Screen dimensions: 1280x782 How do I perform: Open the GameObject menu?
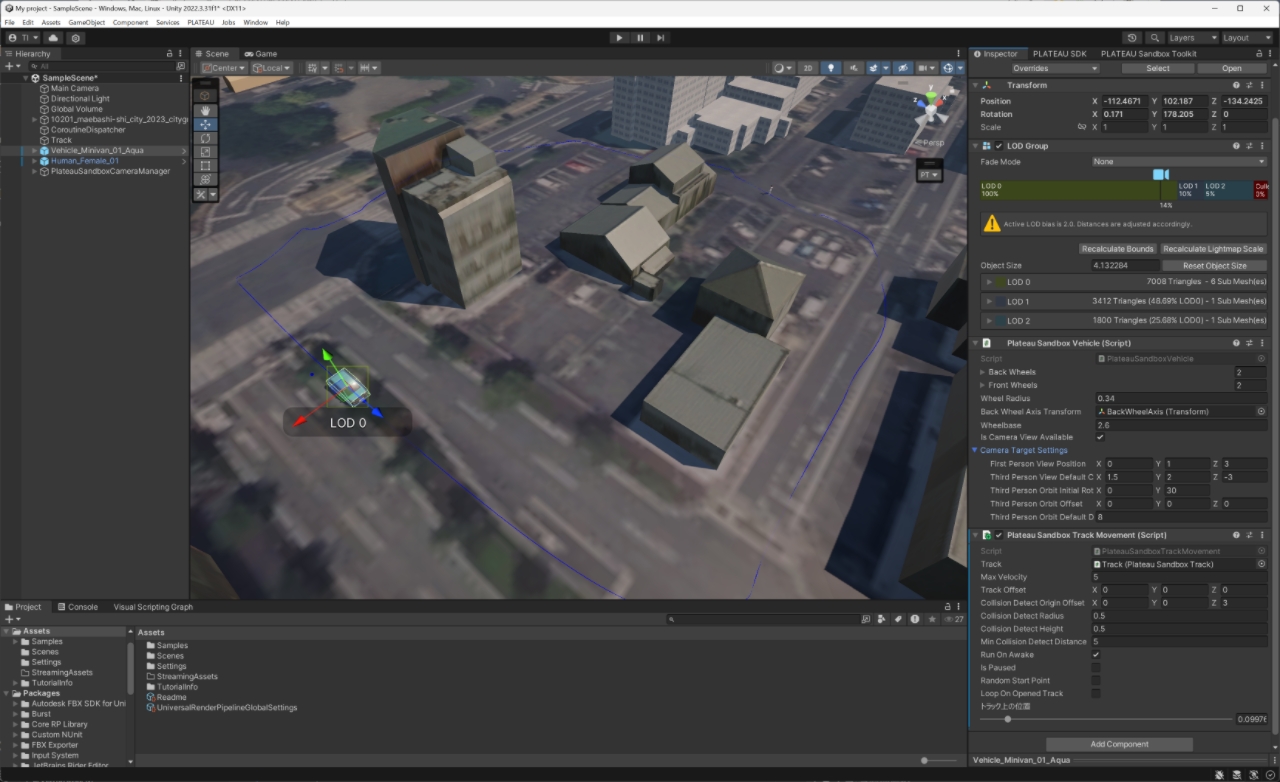[x=87, y=22]
